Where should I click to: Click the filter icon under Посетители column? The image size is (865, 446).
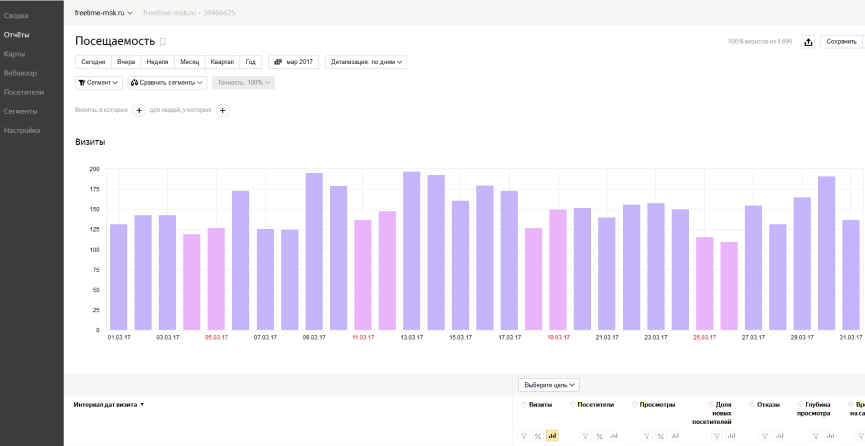tap(586, 436)
